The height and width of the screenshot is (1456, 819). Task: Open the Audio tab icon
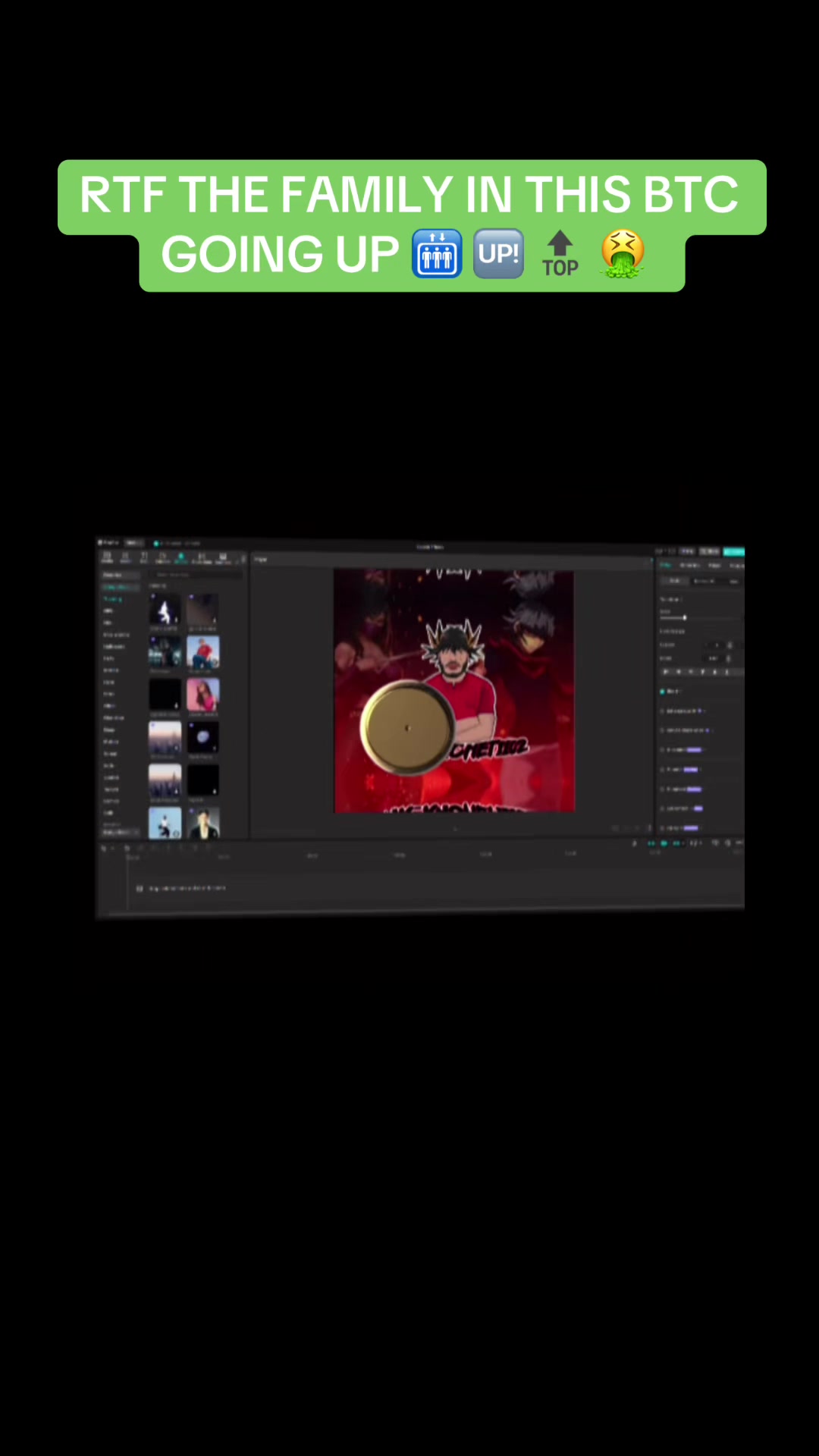click(x=126, y=557)
